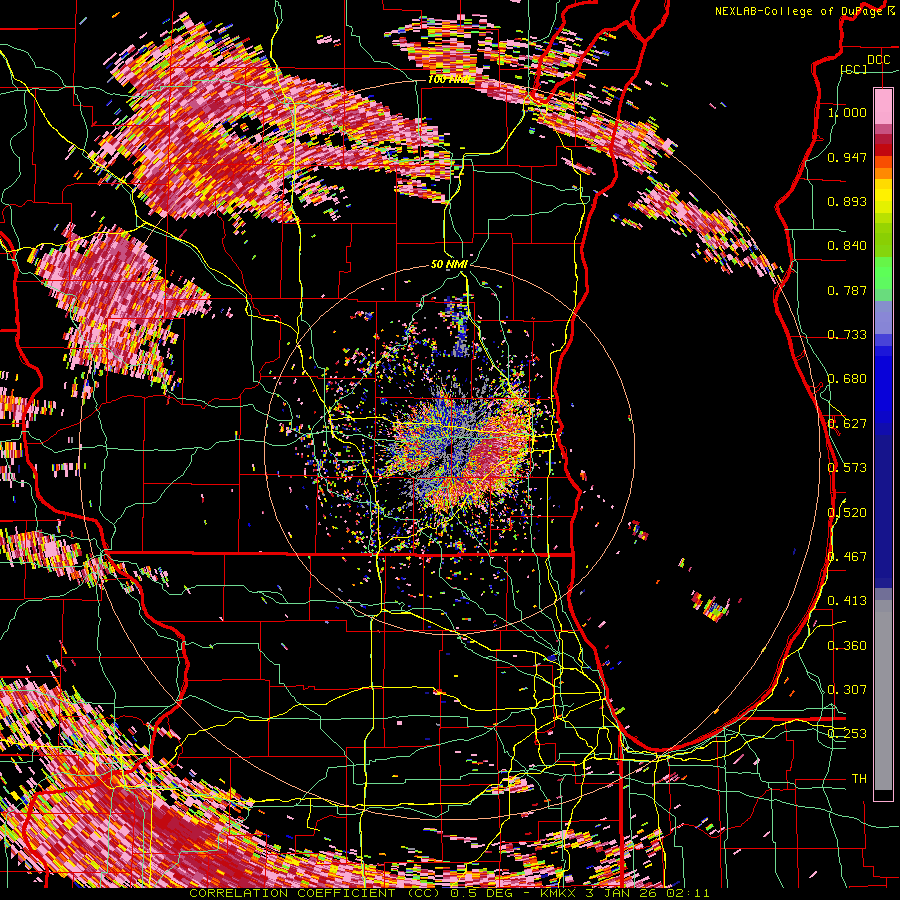Select the 0.947 scale value
Image resolution: width=900 pixels, height=900 pixels.
click(x=847, y=157)
